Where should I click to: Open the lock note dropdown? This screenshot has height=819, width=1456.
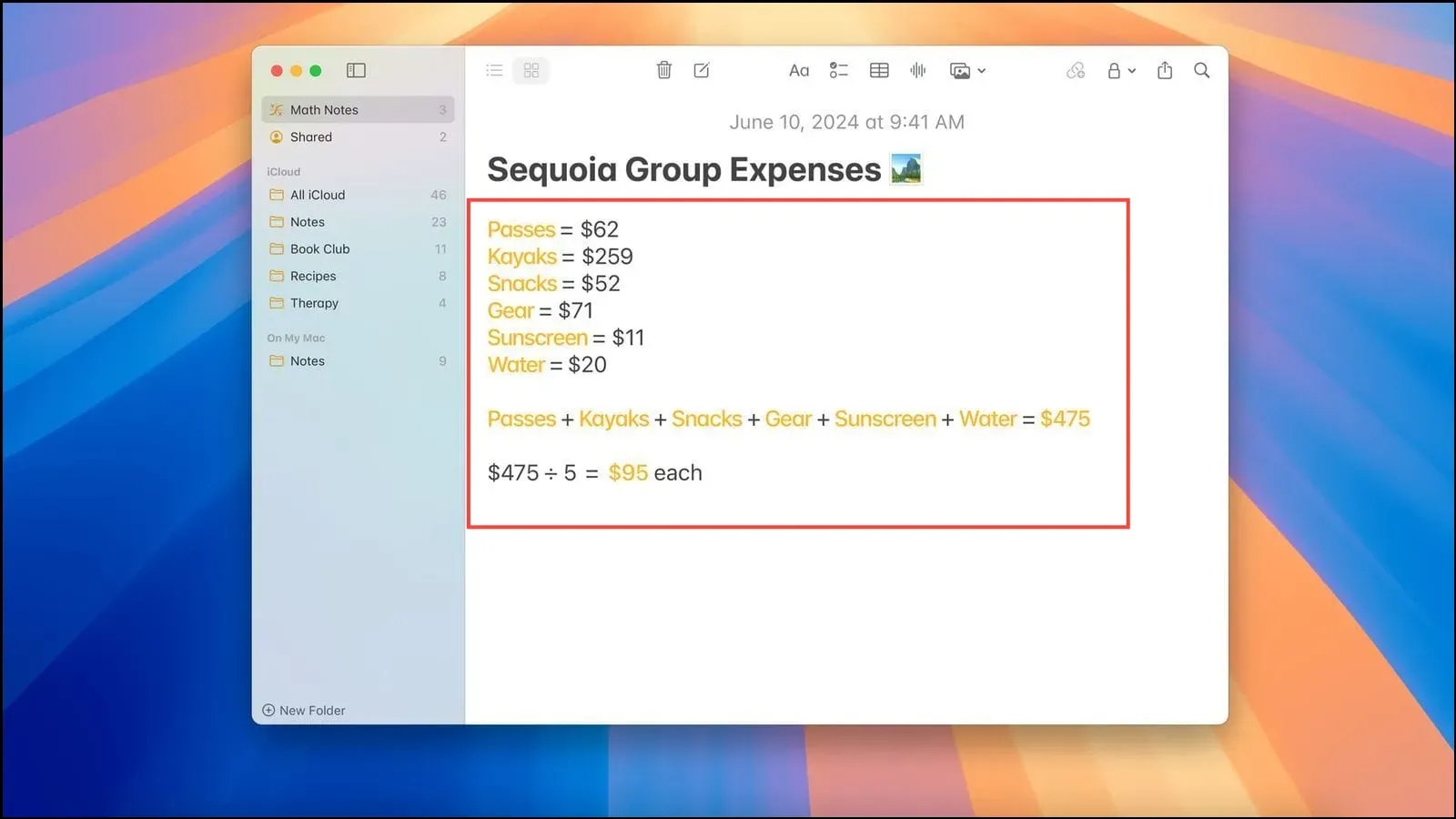click(1121, 70)
